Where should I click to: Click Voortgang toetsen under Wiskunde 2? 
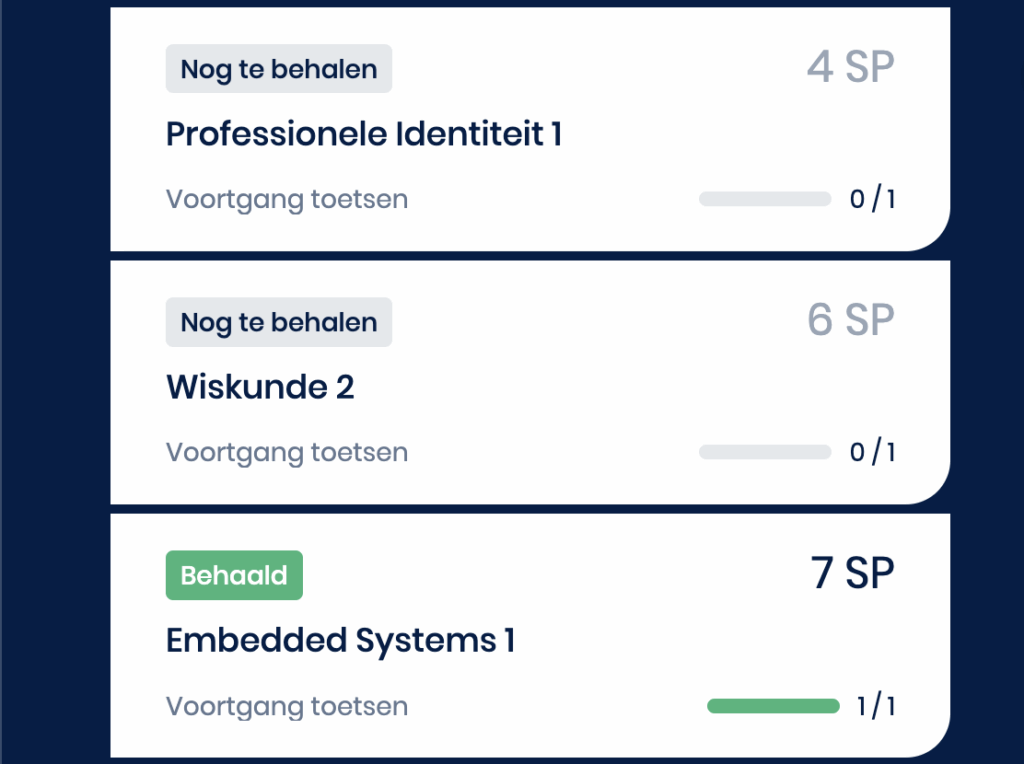(x=287, y=452)
